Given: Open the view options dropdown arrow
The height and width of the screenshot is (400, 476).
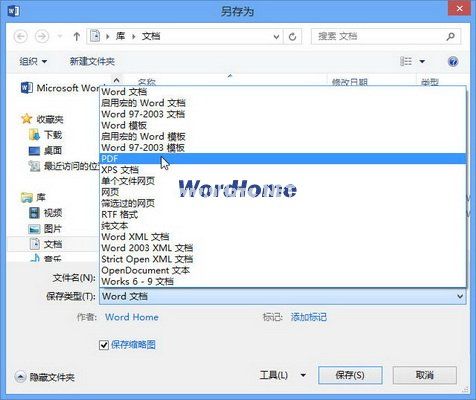Looking at the screenshot, I should pyautogui.click(x=422, y=61).
